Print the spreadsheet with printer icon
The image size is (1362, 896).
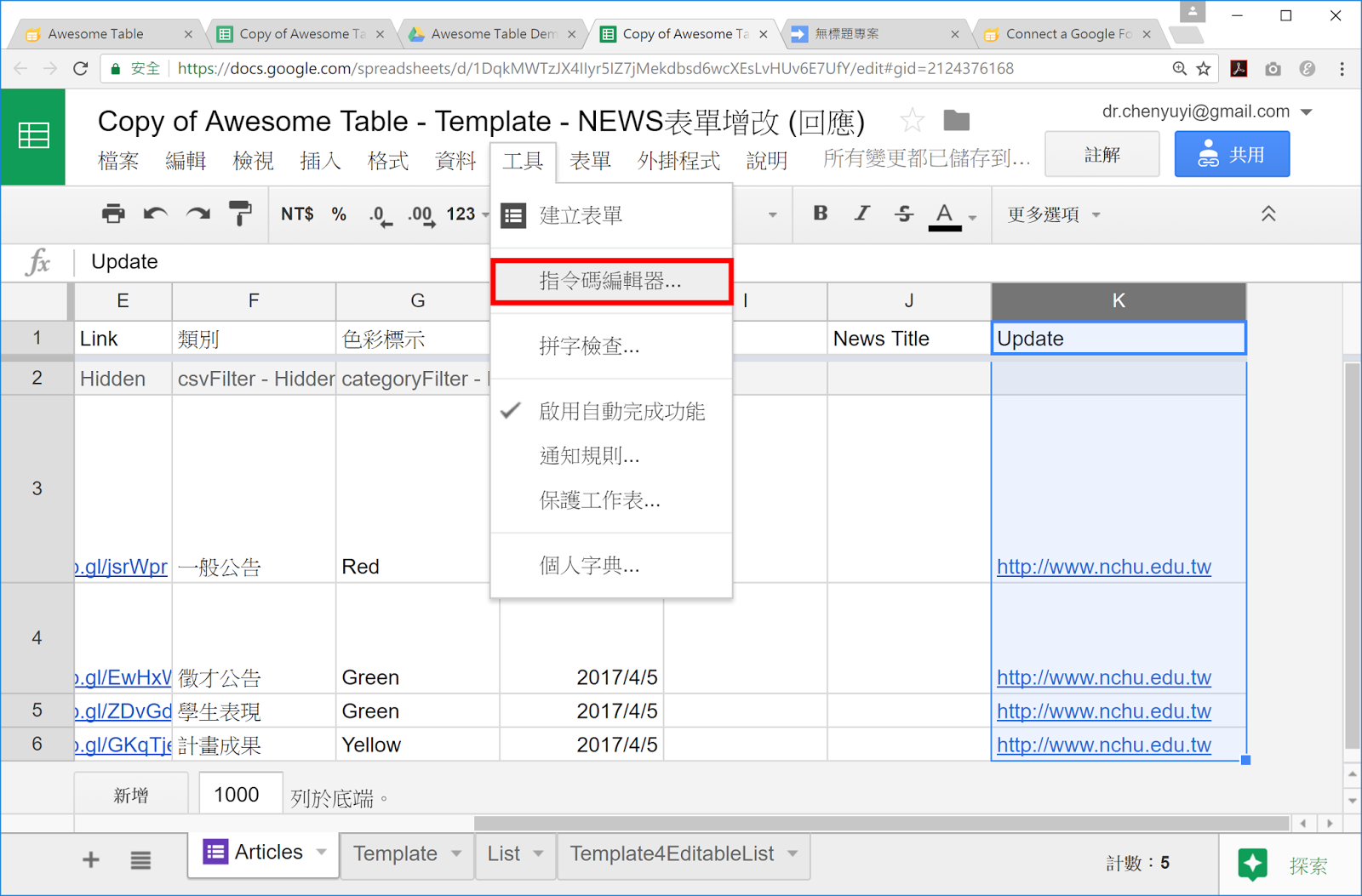click(x=113, y=214)
